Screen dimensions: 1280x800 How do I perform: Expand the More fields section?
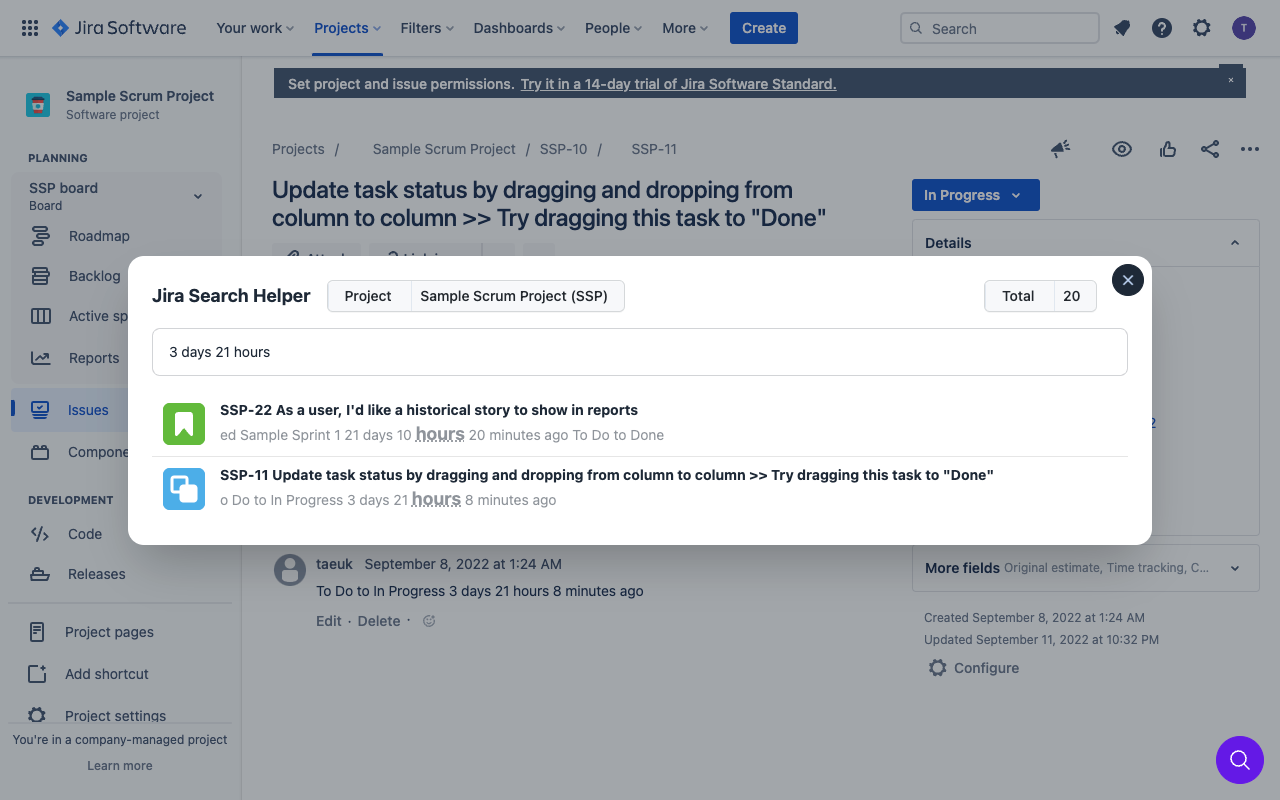pyautogui.click(x=1235, y=567)
